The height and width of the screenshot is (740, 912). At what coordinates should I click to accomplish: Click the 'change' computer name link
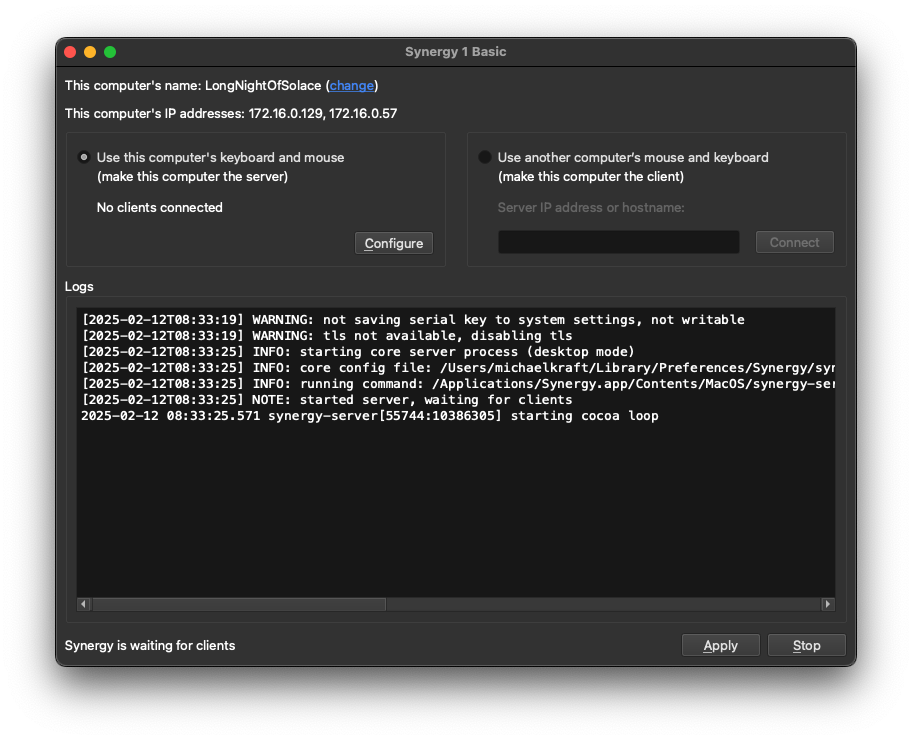point(351,86)
